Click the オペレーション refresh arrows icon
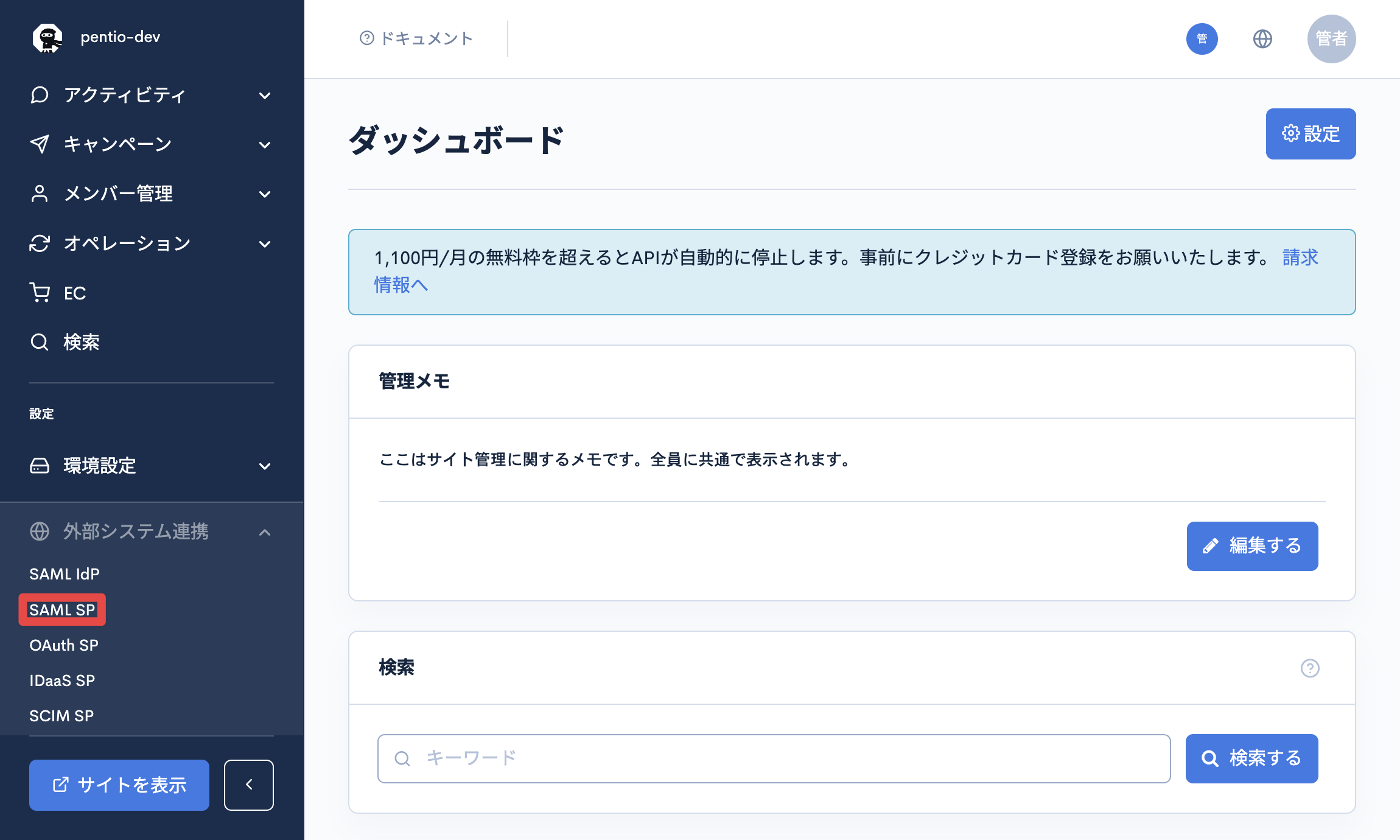The height and width of the screenshot is (840, 1400). tap(40, 243)
